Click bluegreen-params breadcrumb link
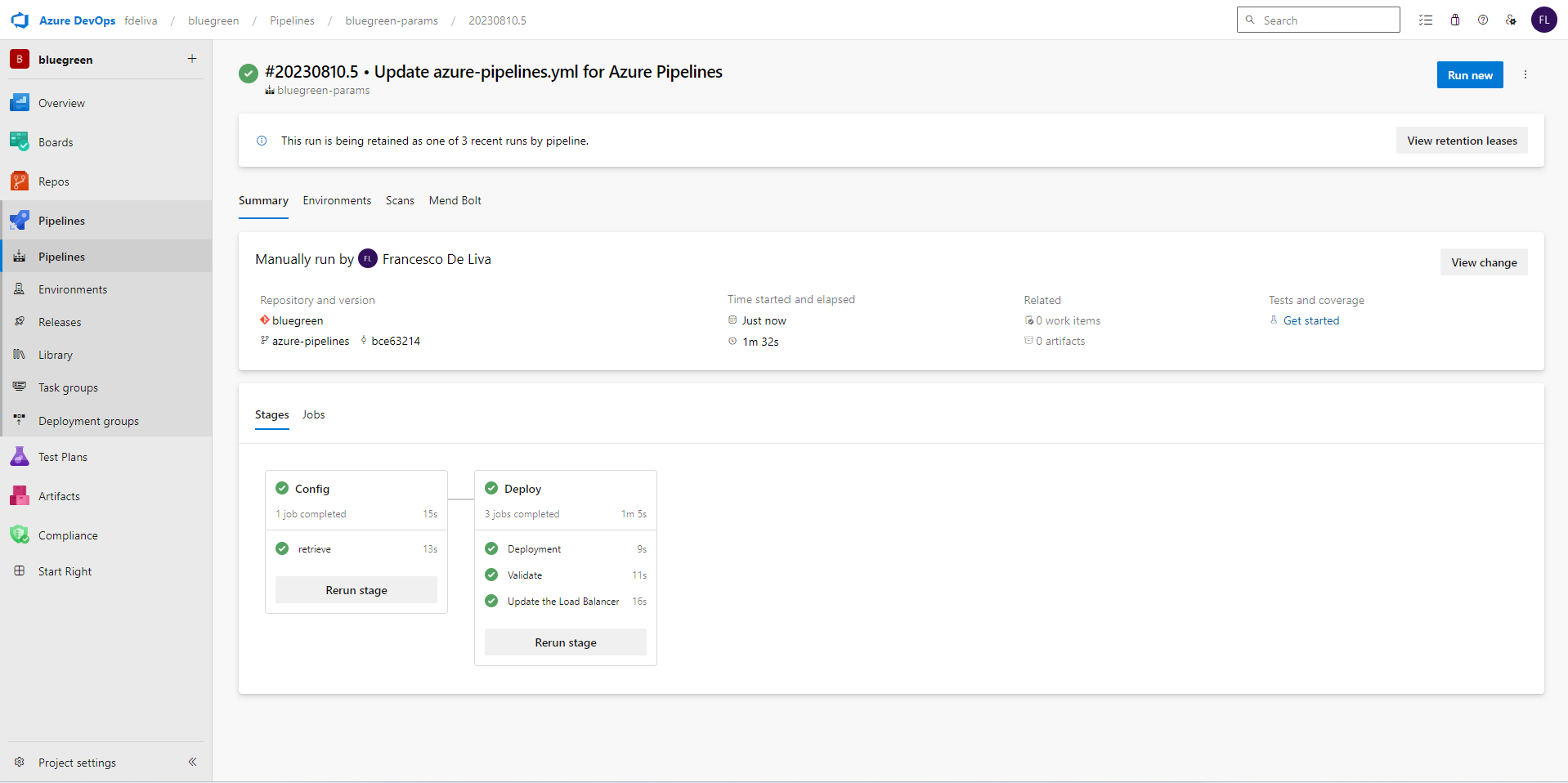Image resolution: width=1568 pixels, height=783 pixels. click(x=392, y=20)
